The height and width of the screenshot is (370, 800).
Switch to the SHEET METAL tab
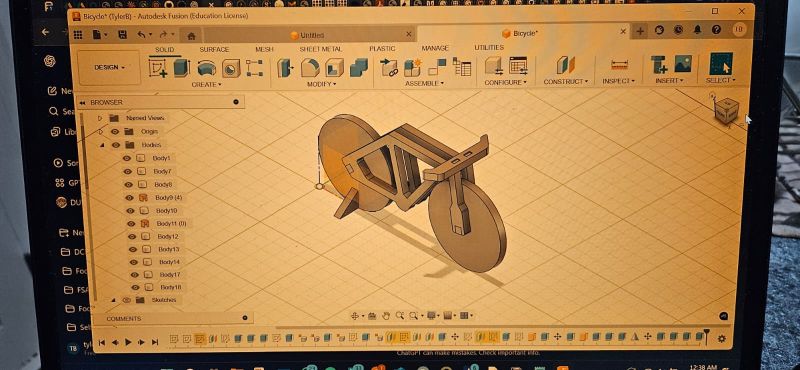321,49
